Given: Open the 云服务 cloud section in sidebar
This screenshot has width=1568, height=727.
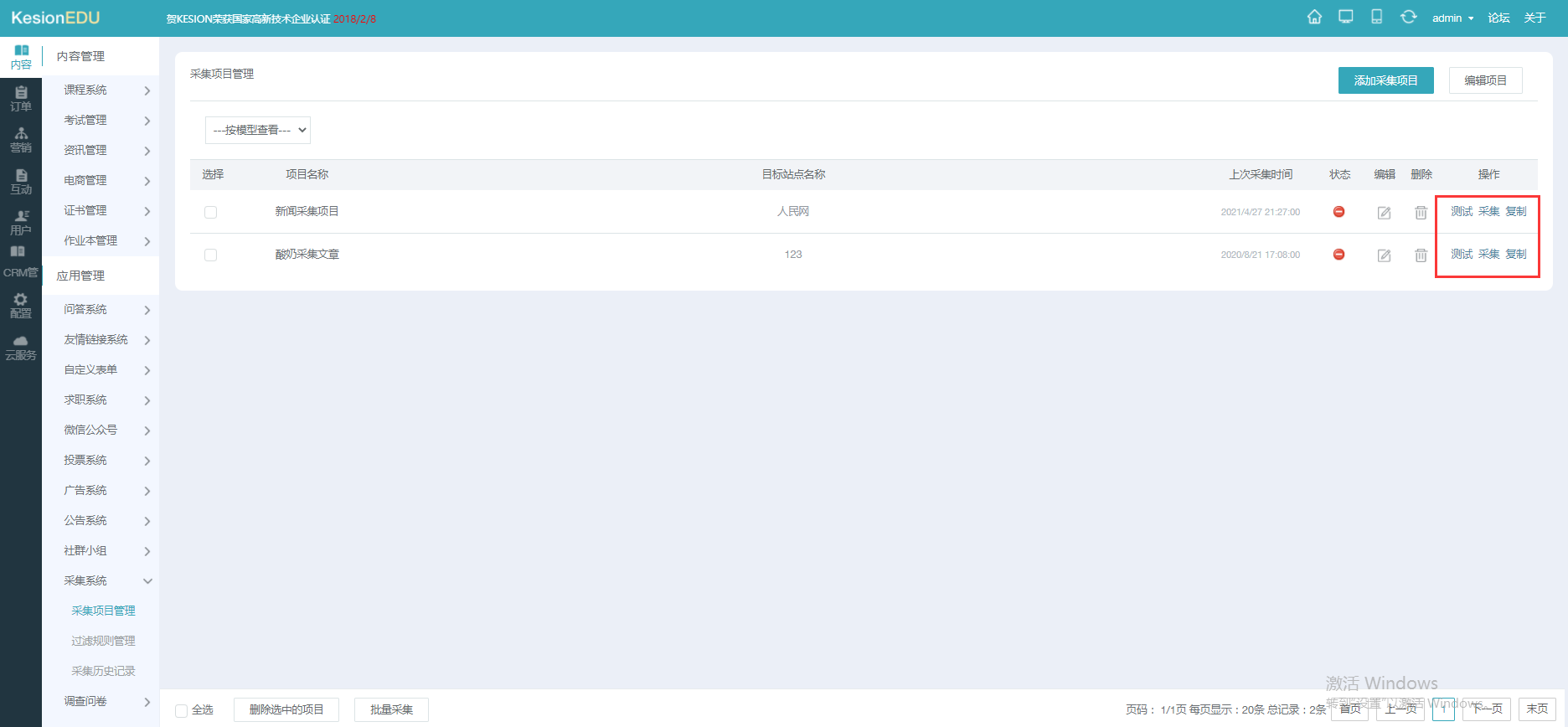Looking at the screenshot, I should click(21, 348).
